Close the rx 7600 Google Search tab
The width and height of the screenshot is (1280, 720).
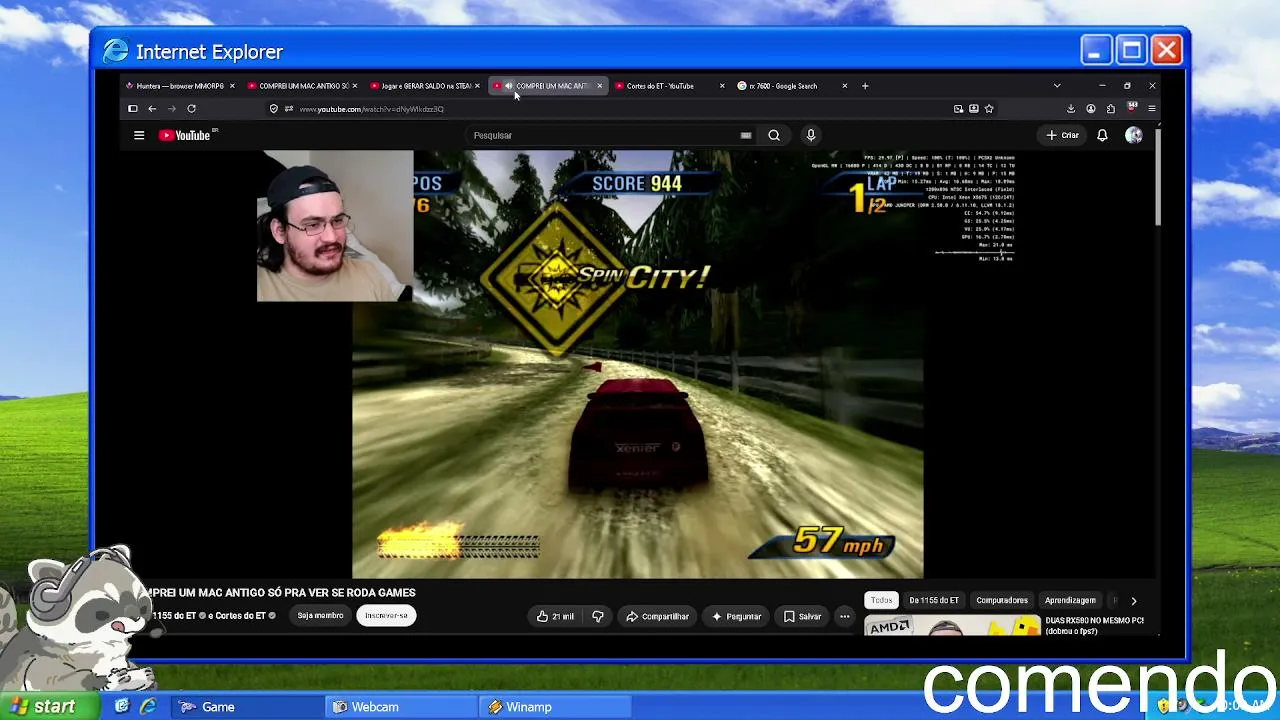844,86
